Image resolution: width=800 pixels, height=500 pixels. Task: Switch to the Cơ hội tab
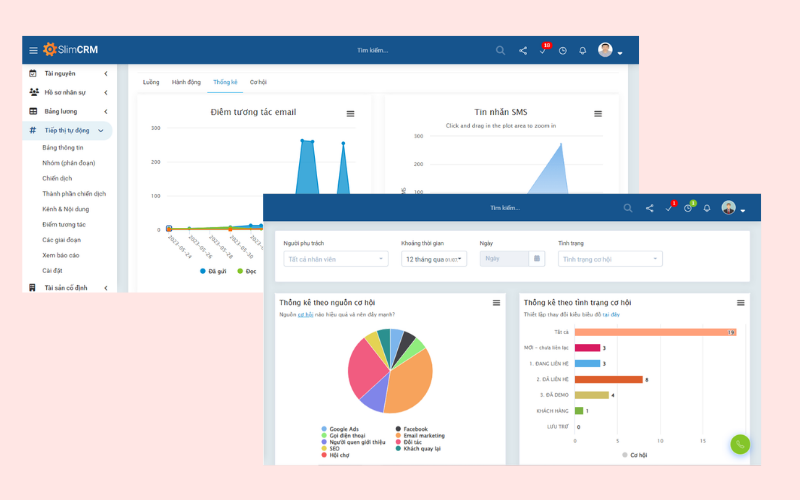click(258, 82)
